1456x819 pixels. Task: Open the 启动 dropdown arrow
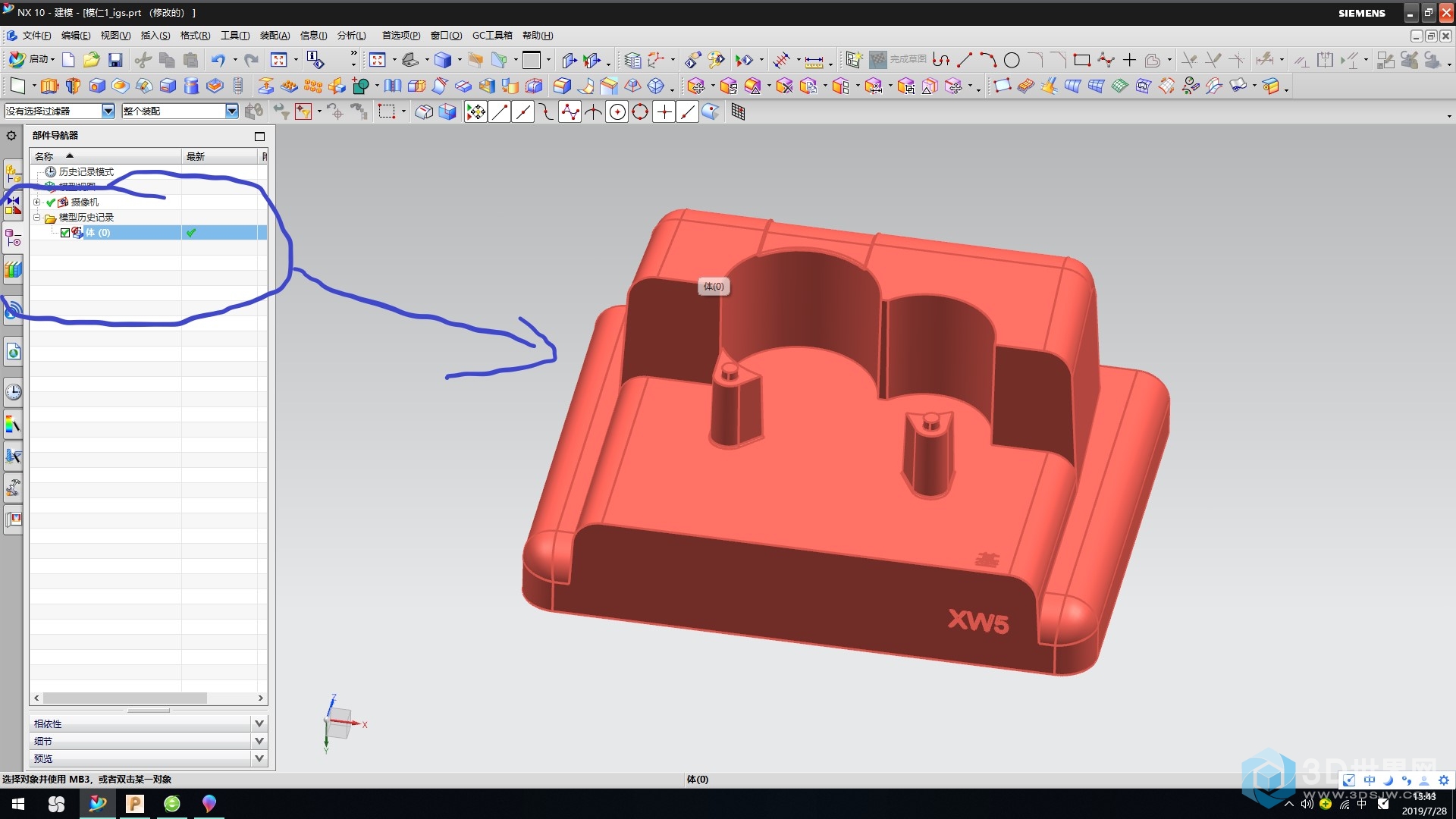tap(52, 60)
